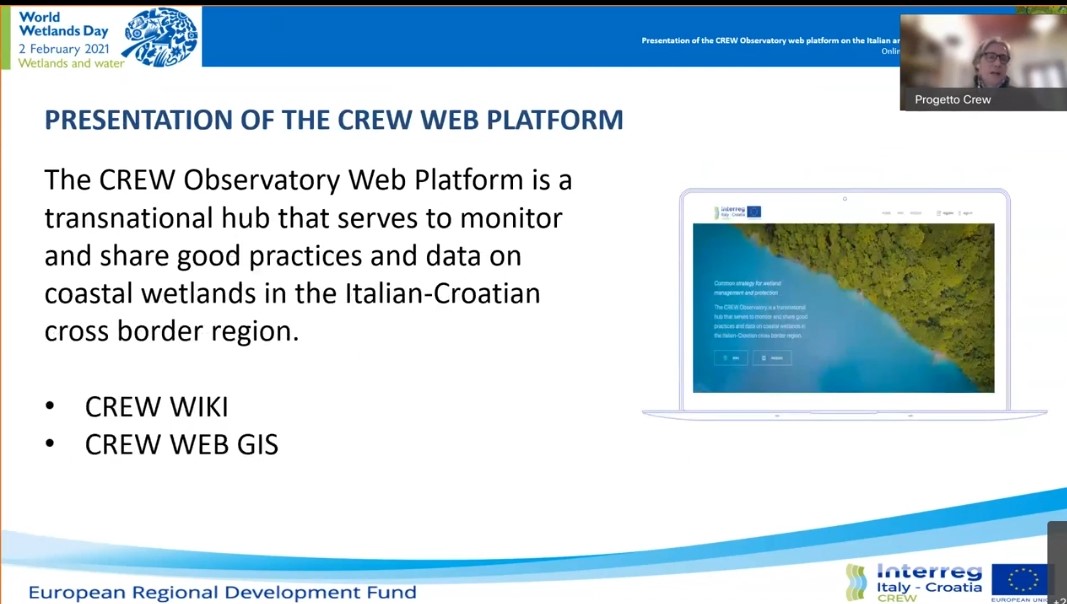Screen dimensions: 1067x604
Task: Click the webgis button on laptop screen
Action: (x=771, y=357)
